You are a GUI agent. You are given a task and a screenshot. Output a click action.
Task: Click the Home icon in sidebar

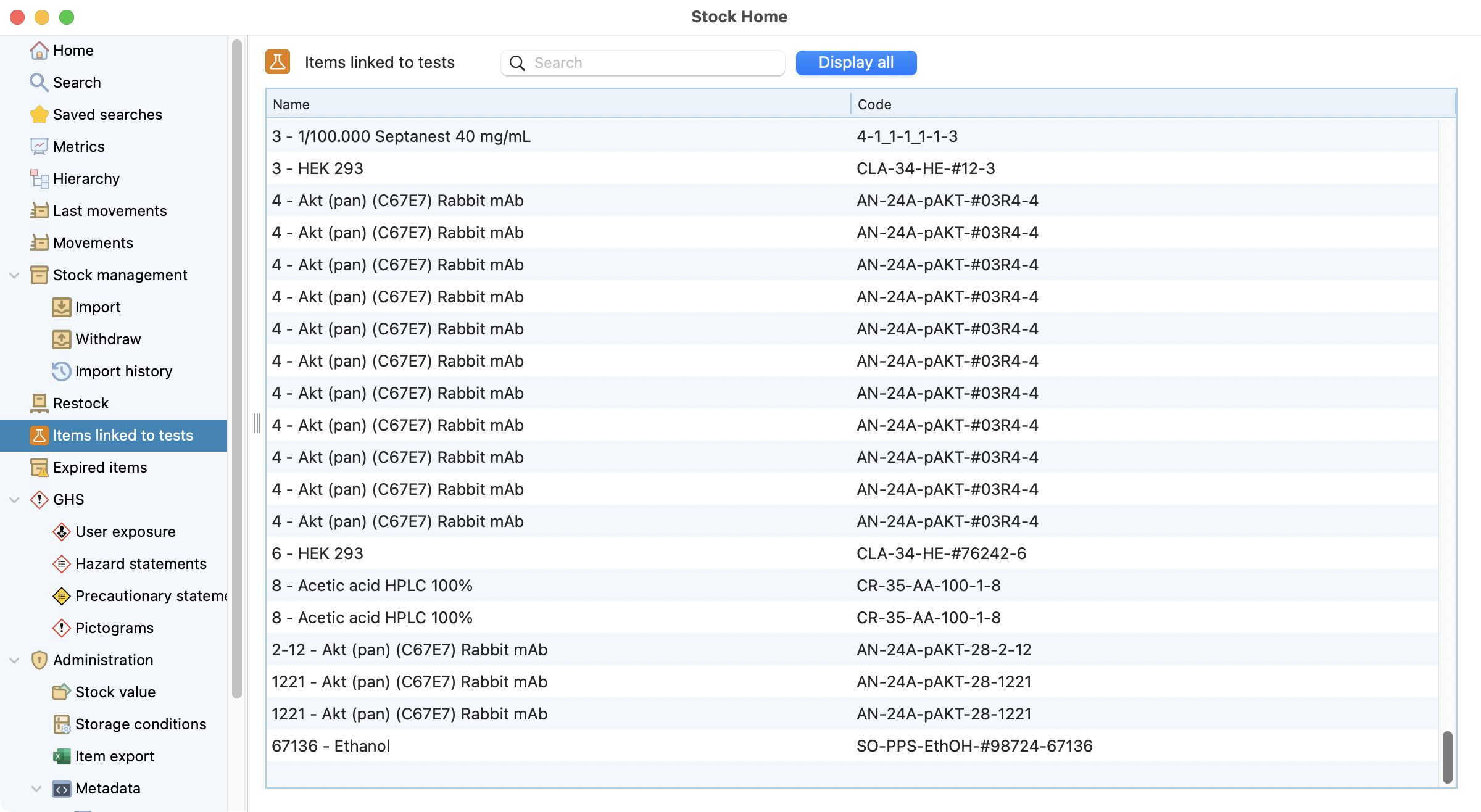click(39, 51)
